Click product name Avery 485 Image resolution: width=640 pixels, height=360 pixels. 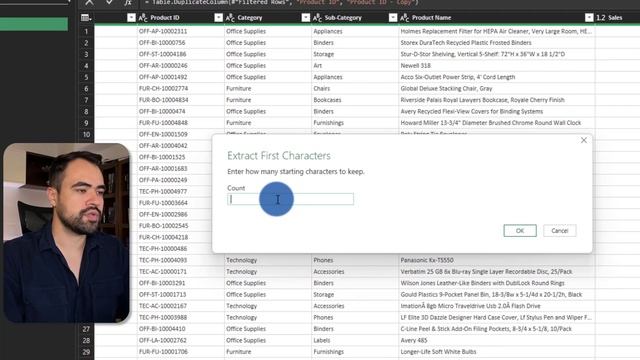414,340
